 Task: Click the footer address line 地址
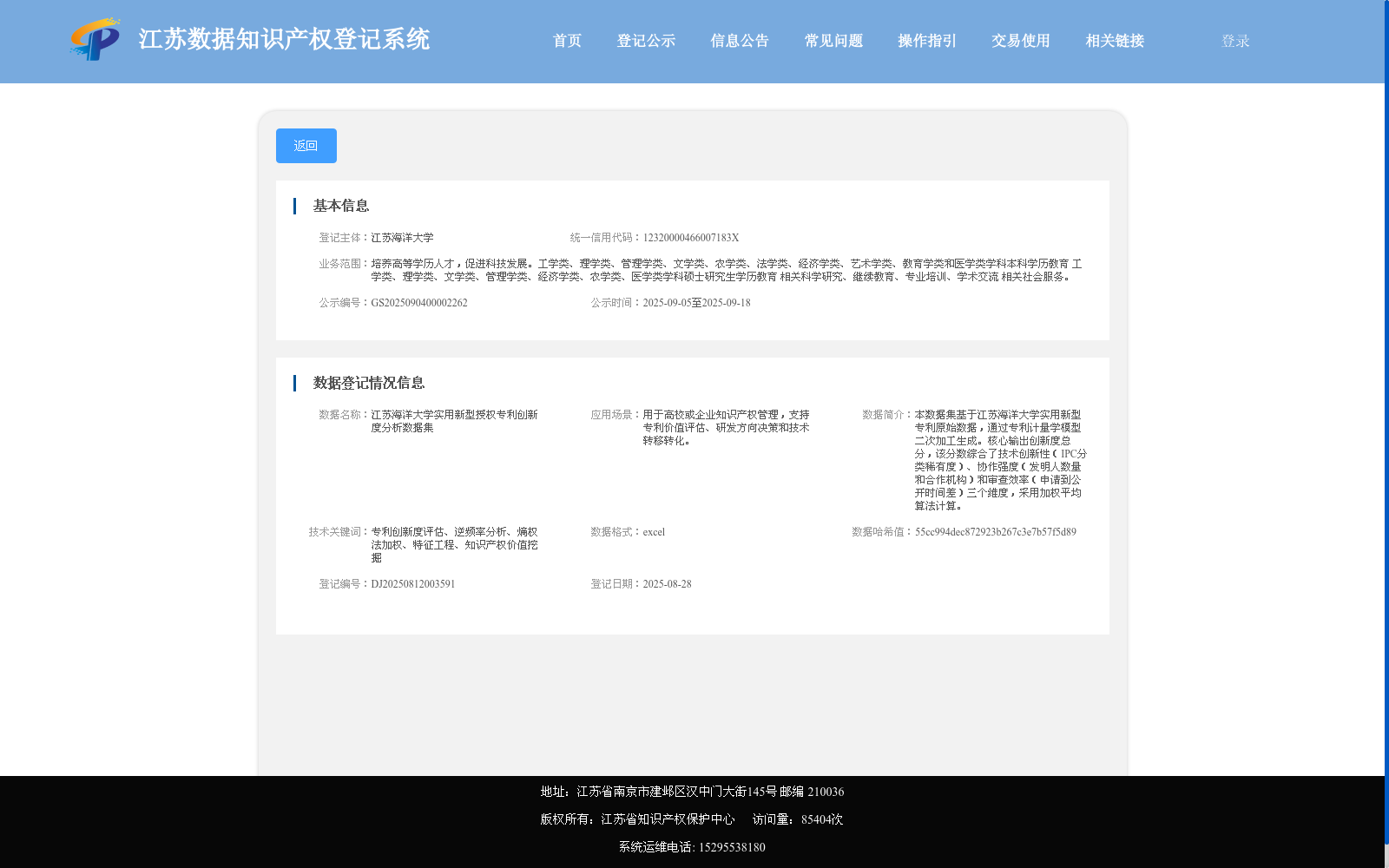(692, 792)
